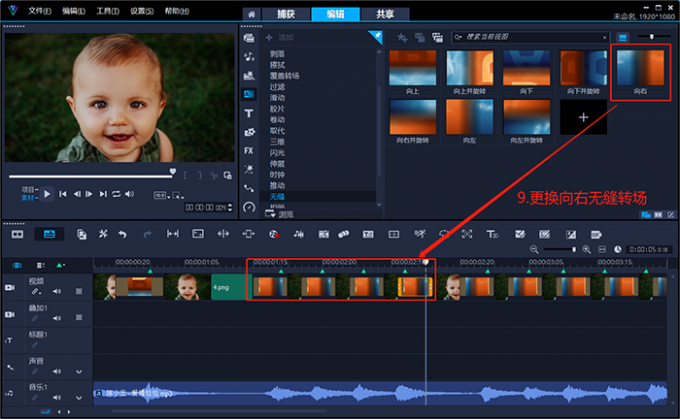
Task: Apply current effect to video track icon
Action: [x=420, y=38]
